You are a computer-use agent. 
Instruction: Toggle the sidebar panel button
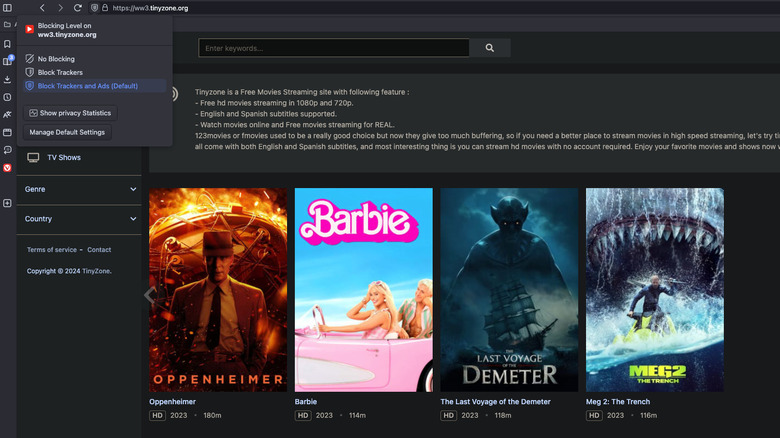pos(7,8)
